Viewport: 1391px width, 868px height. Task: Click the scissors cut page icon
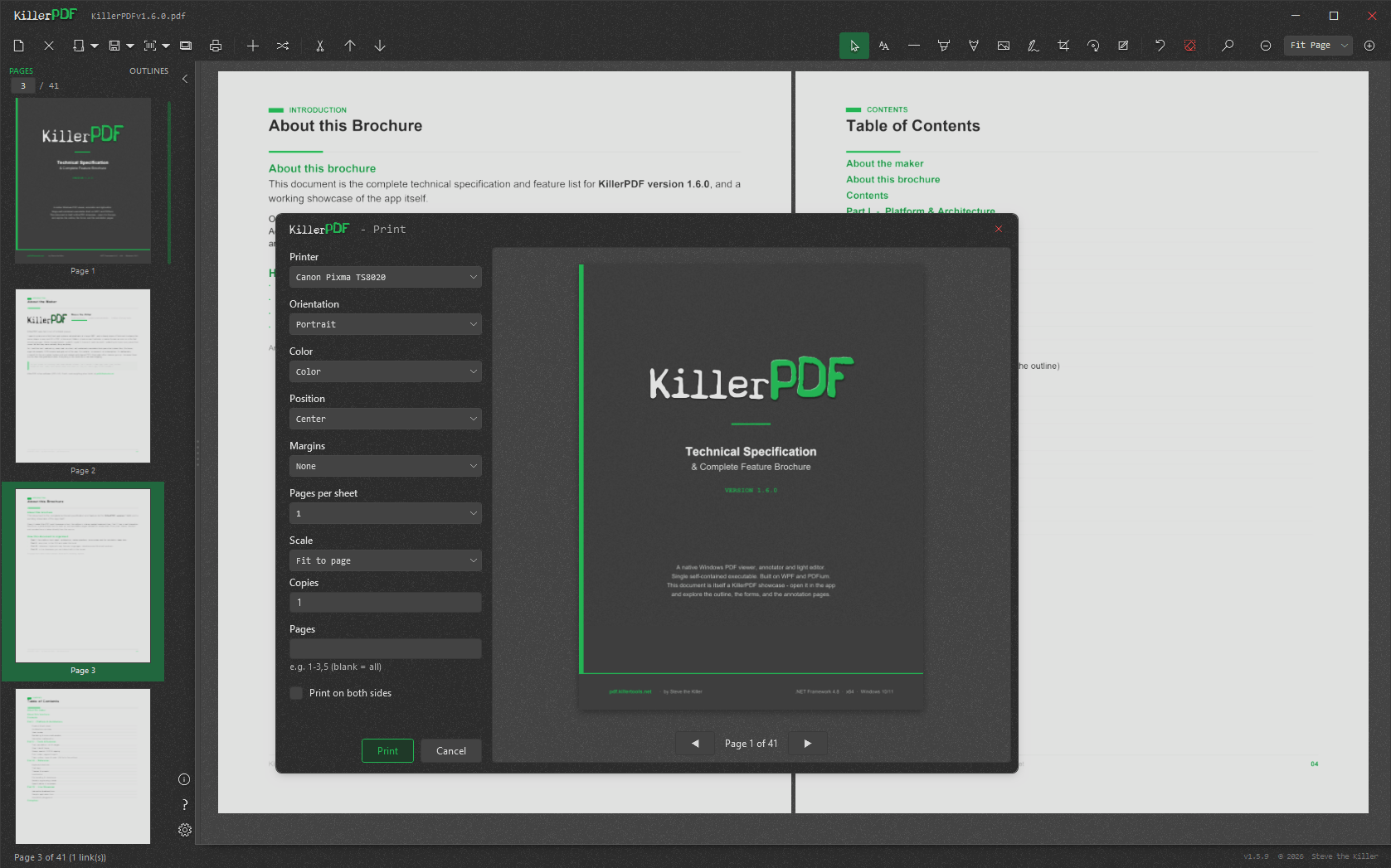[320, 46]
